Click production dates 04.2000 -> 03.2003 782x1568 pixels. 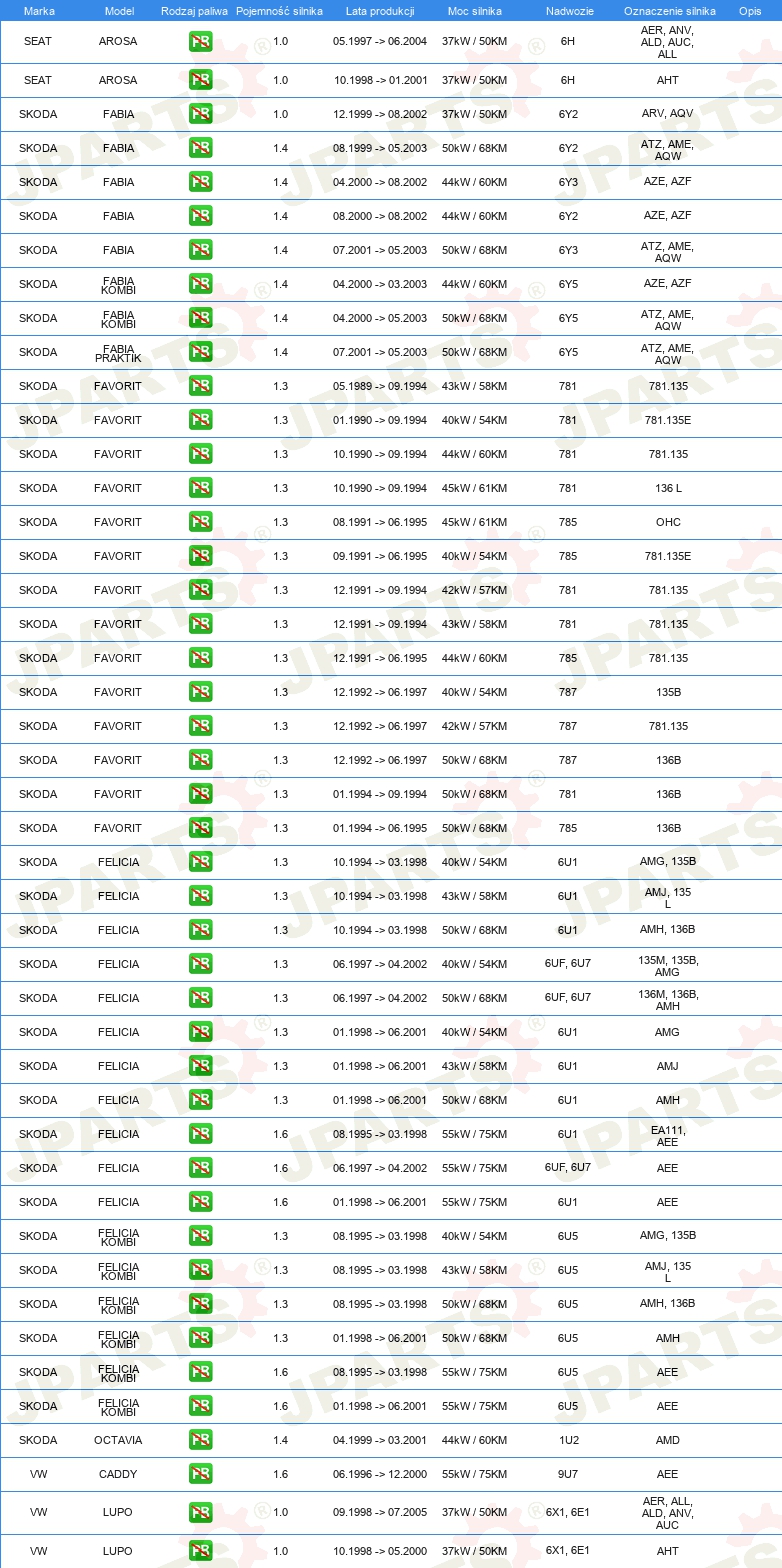coord(380,284)
